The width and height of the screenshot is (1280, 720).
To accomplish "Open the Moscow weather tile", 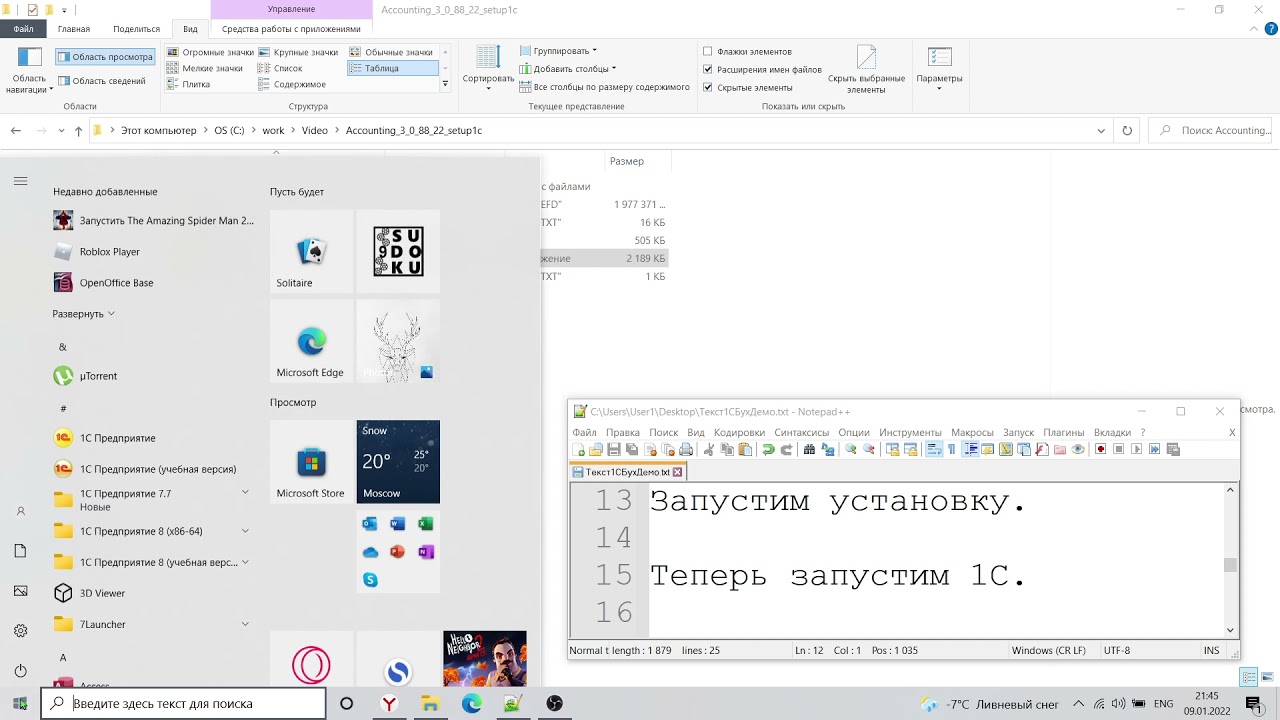I will pyautogui.click(x=398, y=461).
